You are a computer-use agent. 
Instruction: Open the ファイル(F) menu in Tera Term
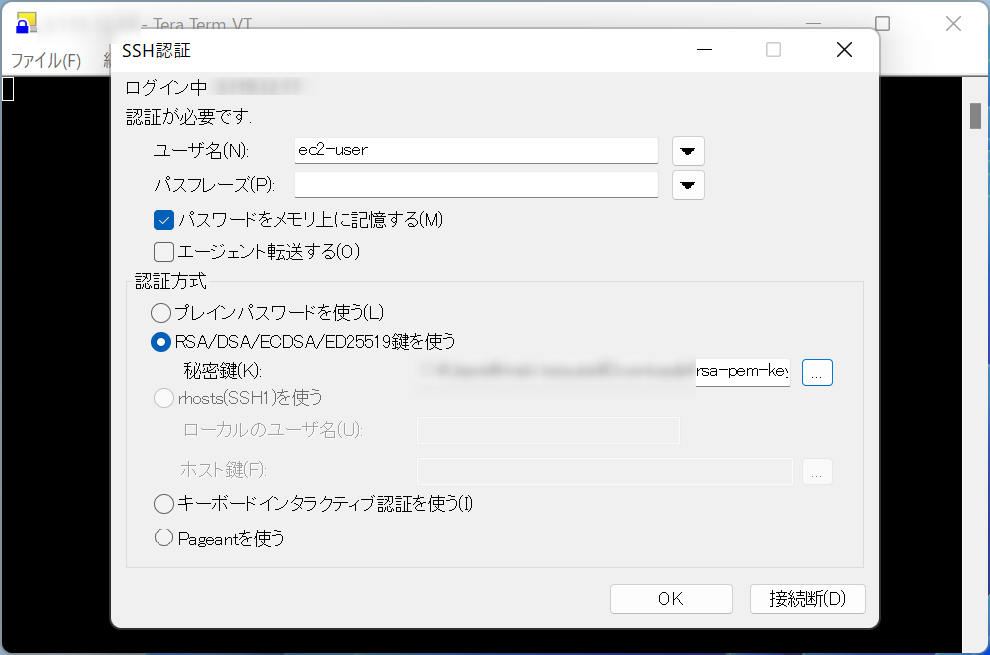[46, 61]
